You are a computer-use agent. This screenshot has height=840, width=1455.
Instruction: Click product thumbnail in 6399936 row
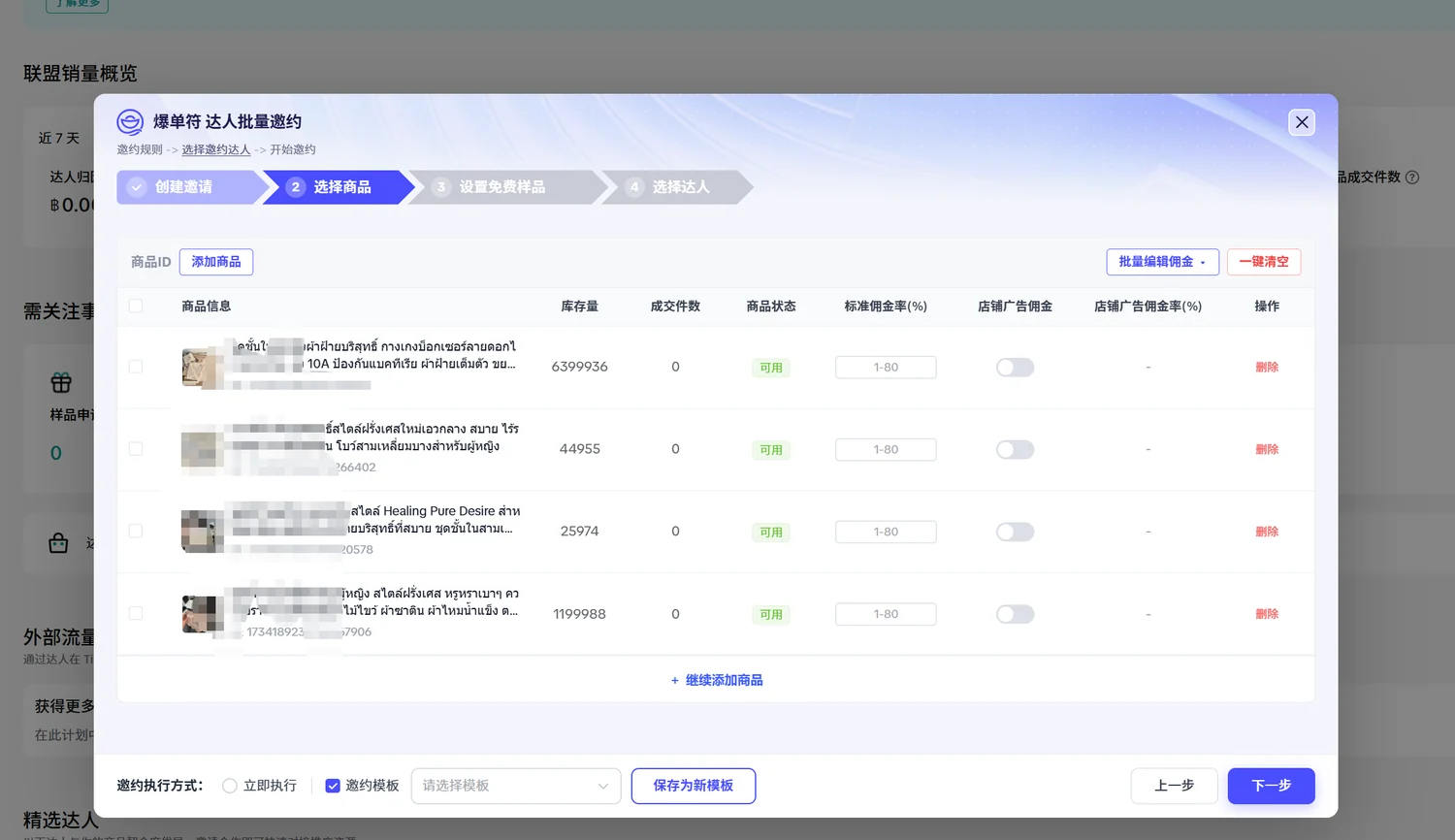202,369
